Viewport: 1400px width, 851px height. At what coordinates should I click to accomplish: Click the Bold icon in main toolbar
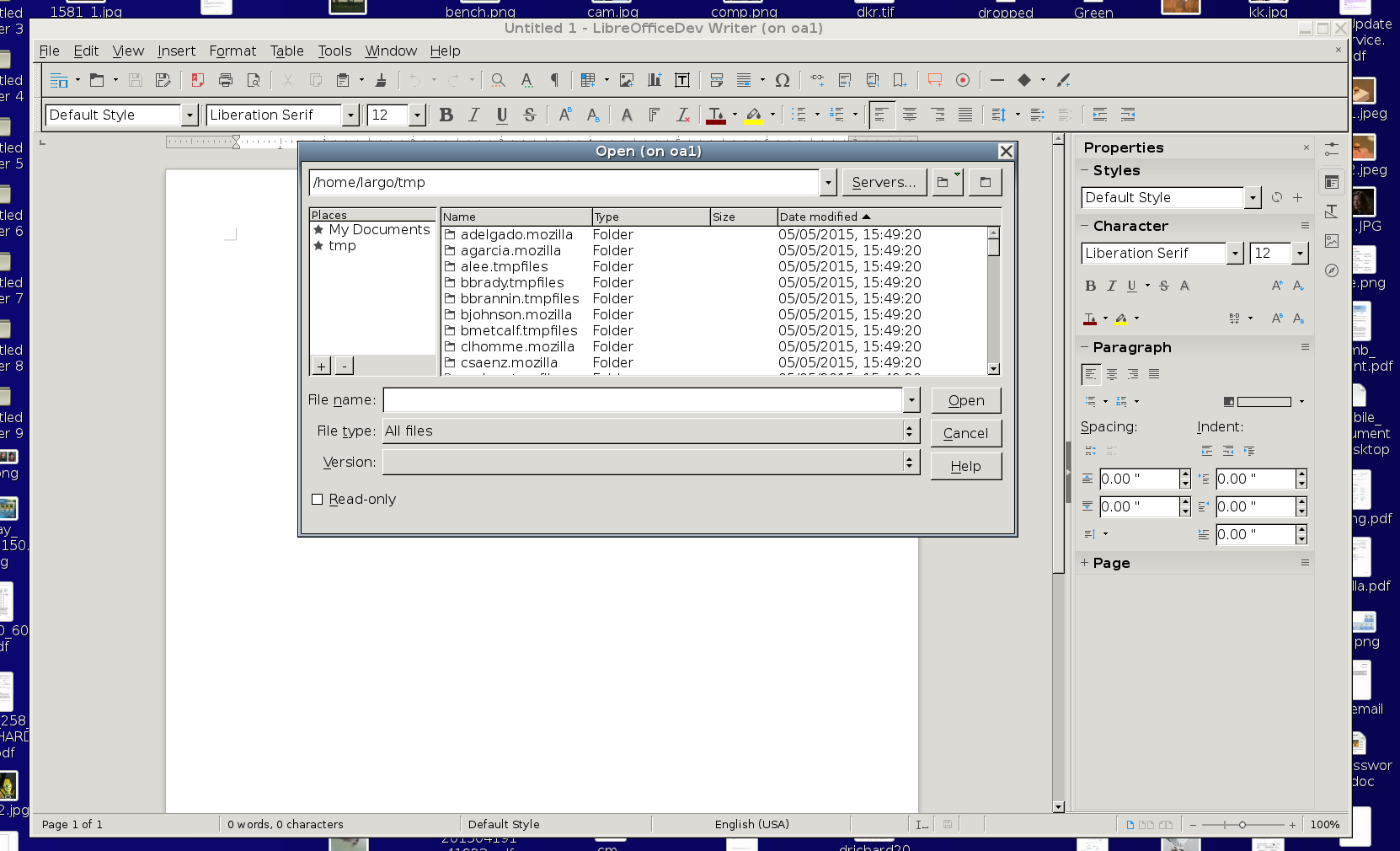coord(446,115)
